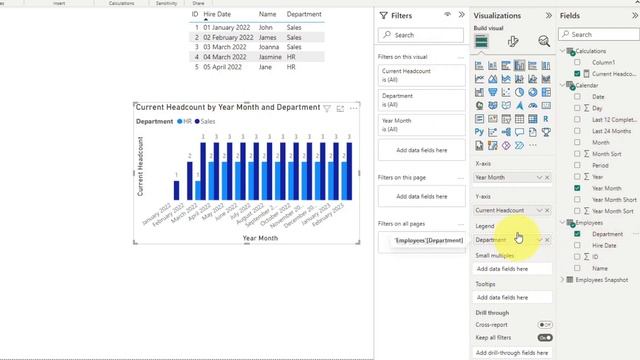The image size is (640, 360).
Task: Click the Small multiples data well
Action: 513,269
